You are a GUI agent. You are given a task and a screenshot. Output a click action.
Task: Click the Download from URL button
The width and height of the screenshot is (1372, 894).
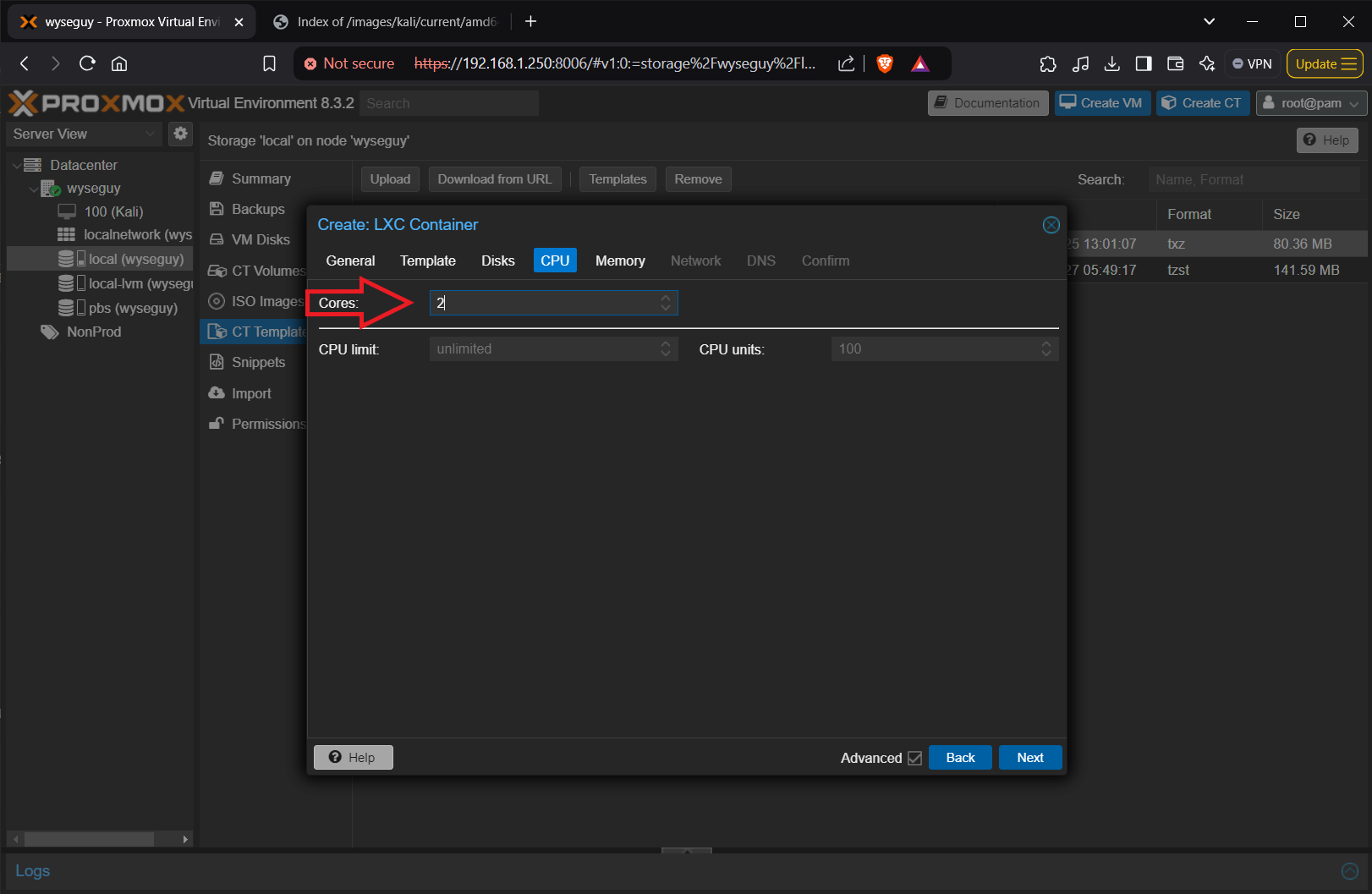[495, 179]
